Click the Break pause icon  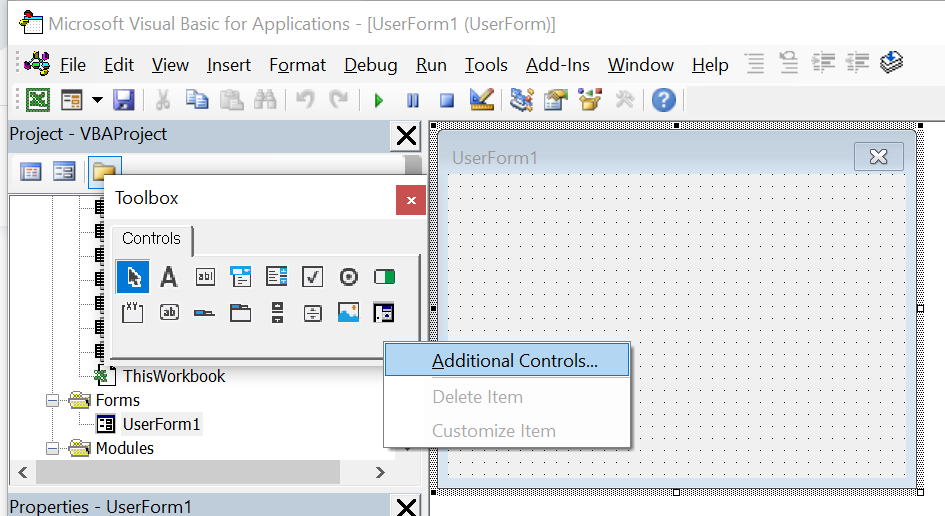pos(413,100)
